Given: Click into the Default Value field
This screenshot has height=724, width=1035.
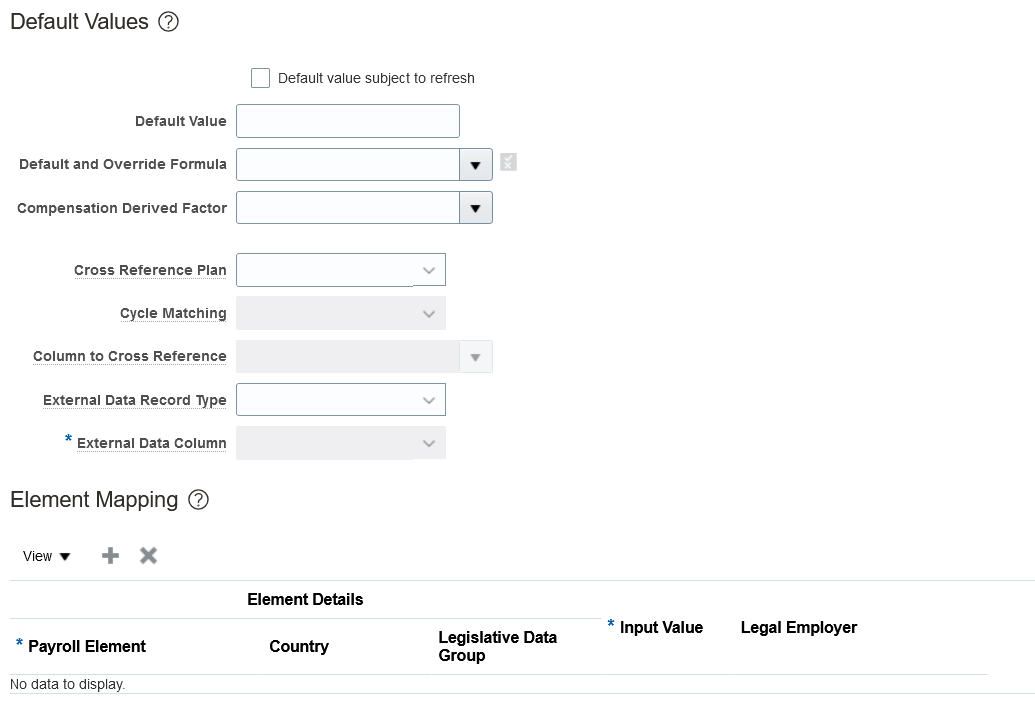Looking at the screenshot, I should pos(347,121).
